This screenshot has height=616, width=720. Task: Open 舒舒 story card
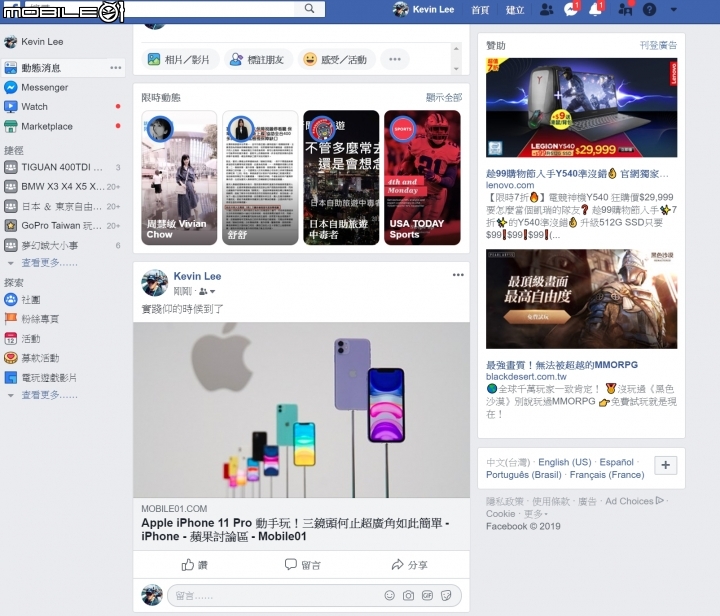click(260, 178)
